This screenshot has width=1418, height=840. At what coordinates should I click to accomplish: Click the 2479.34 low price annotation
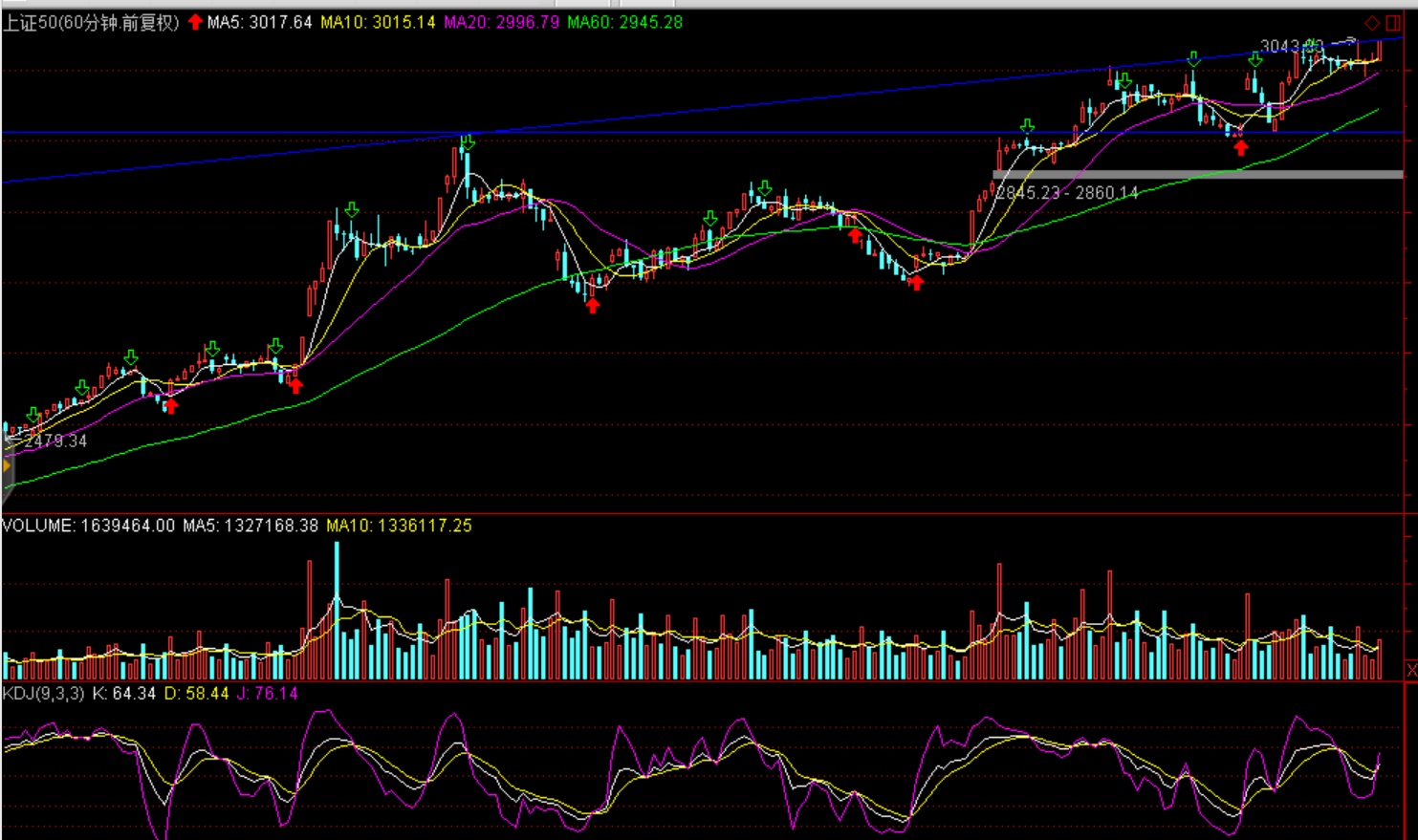pyautogui.click(x=55, y=441)
